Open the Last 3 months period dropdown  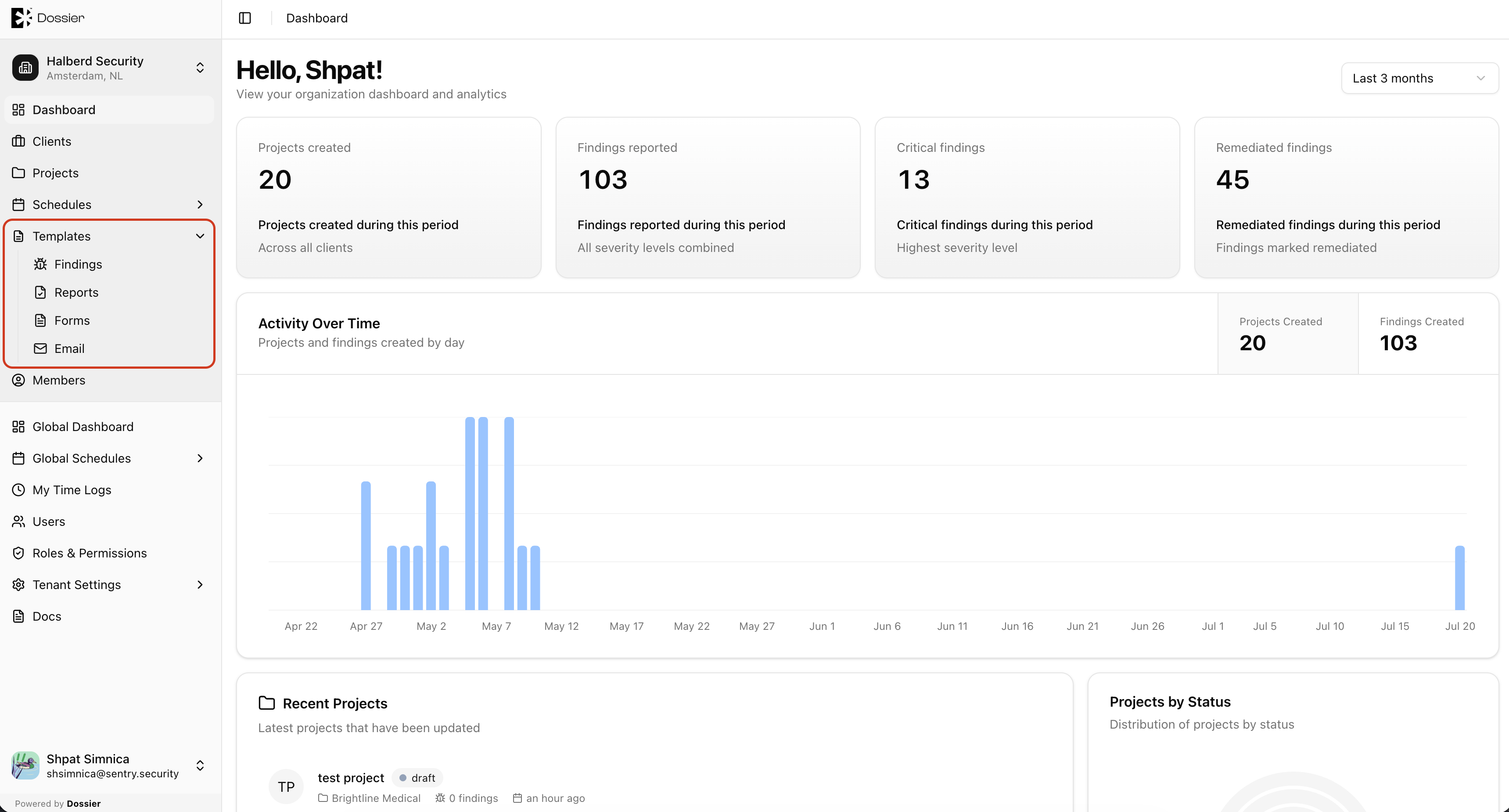click(x=1419, y=79)
